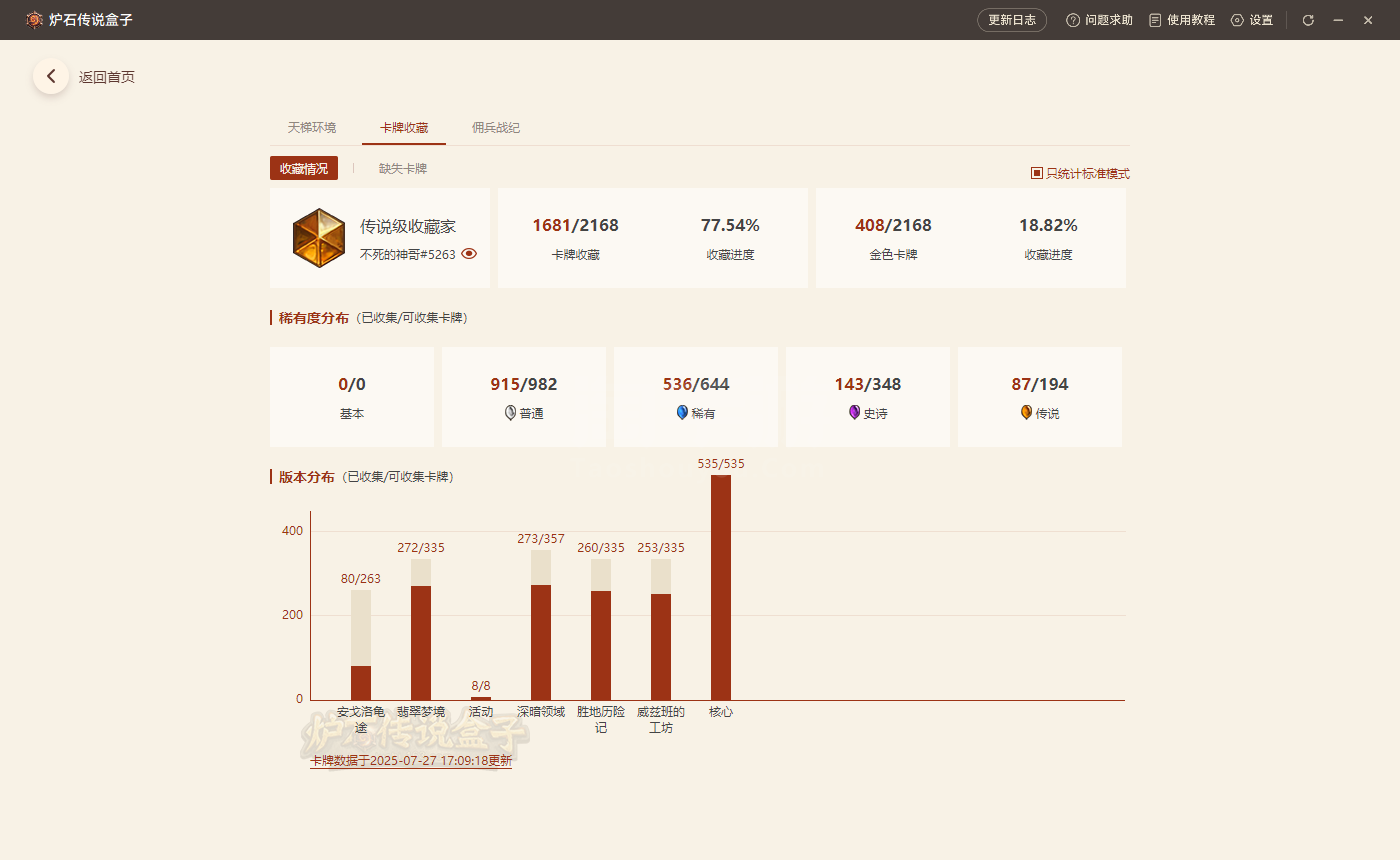
Task: Click the 稀有 blue gem icon
Action: 683,412
